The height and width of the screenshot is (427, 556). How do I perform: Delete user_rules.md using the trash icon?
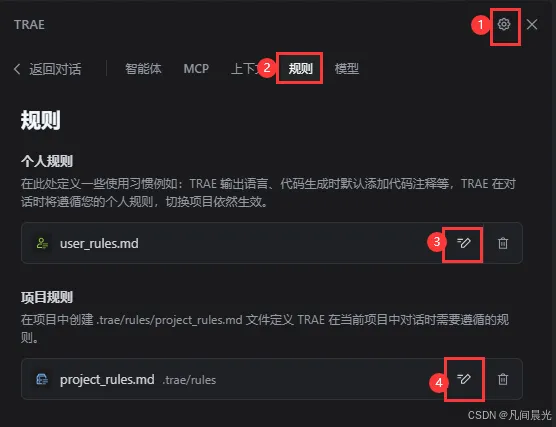click(x=503, y=243)
